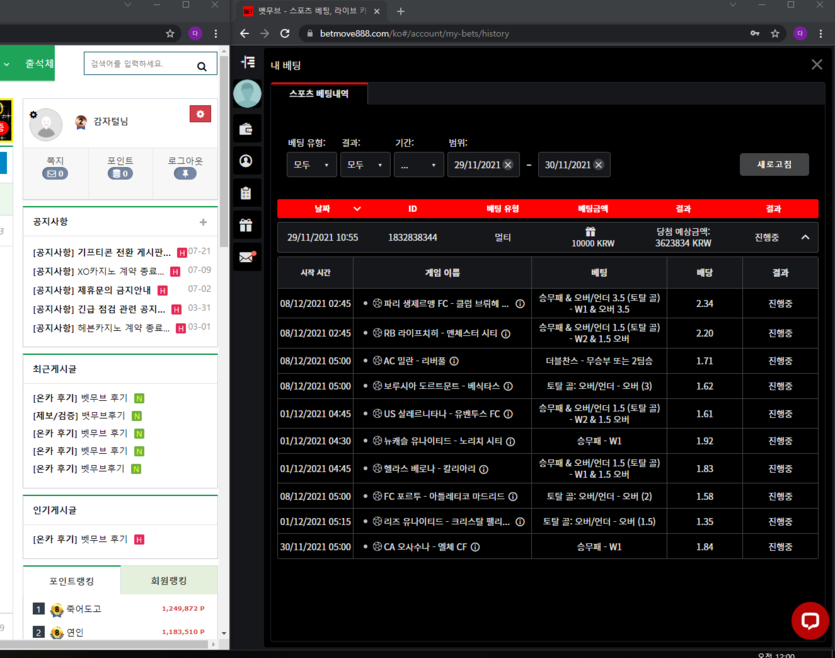The height and width of the screenshot is (658, 835).
Task: Open the 기간 period dropdown
Action: 419,165
